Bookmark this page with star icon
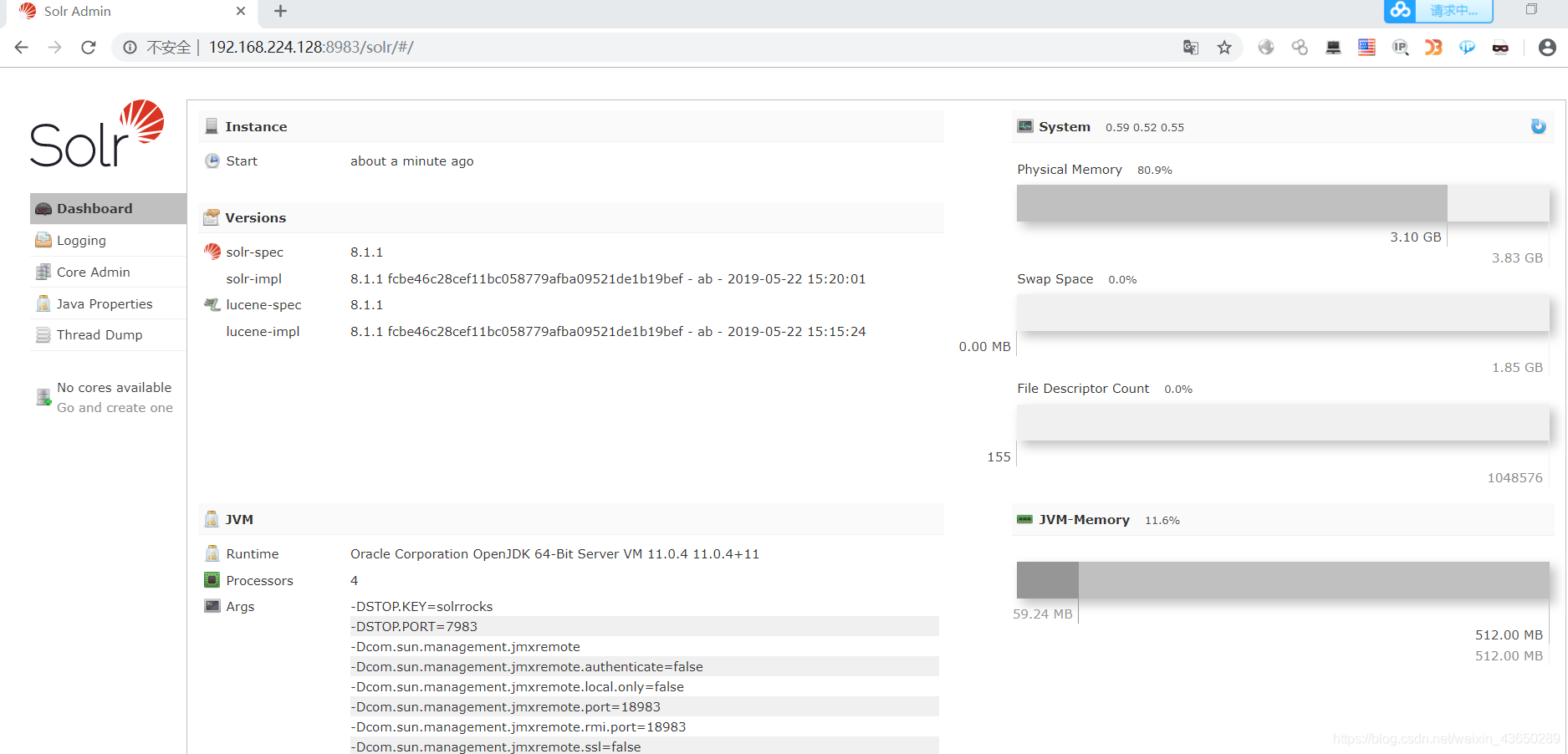Viewport: 1568px width, 754px height. click(x=1224, y=48)
